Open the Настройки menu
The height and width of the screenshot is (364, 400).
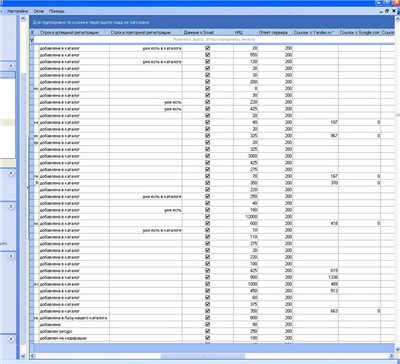18,11
